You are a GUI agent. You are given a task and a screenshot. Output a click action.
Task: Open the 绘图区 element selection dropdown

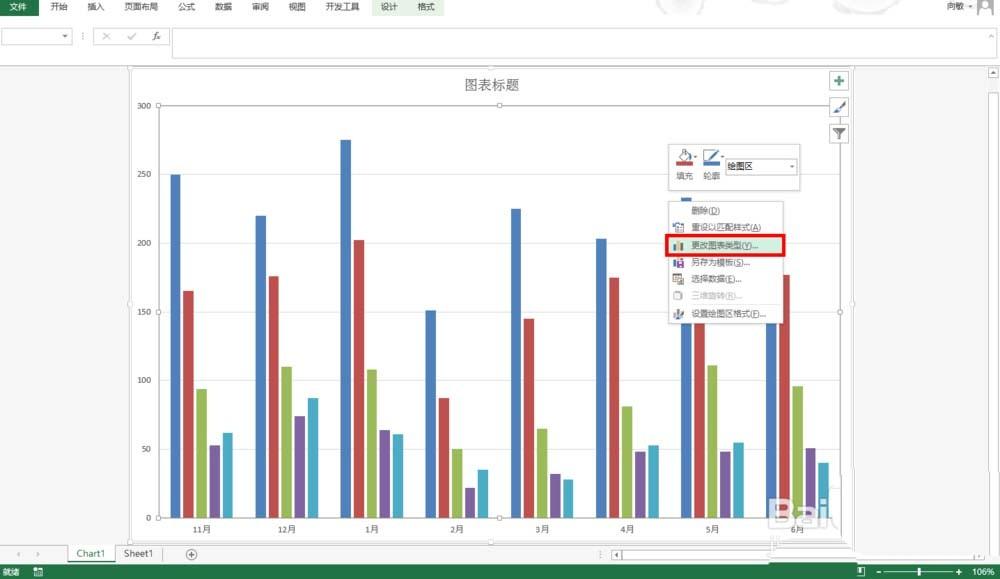tap(791, 165)
